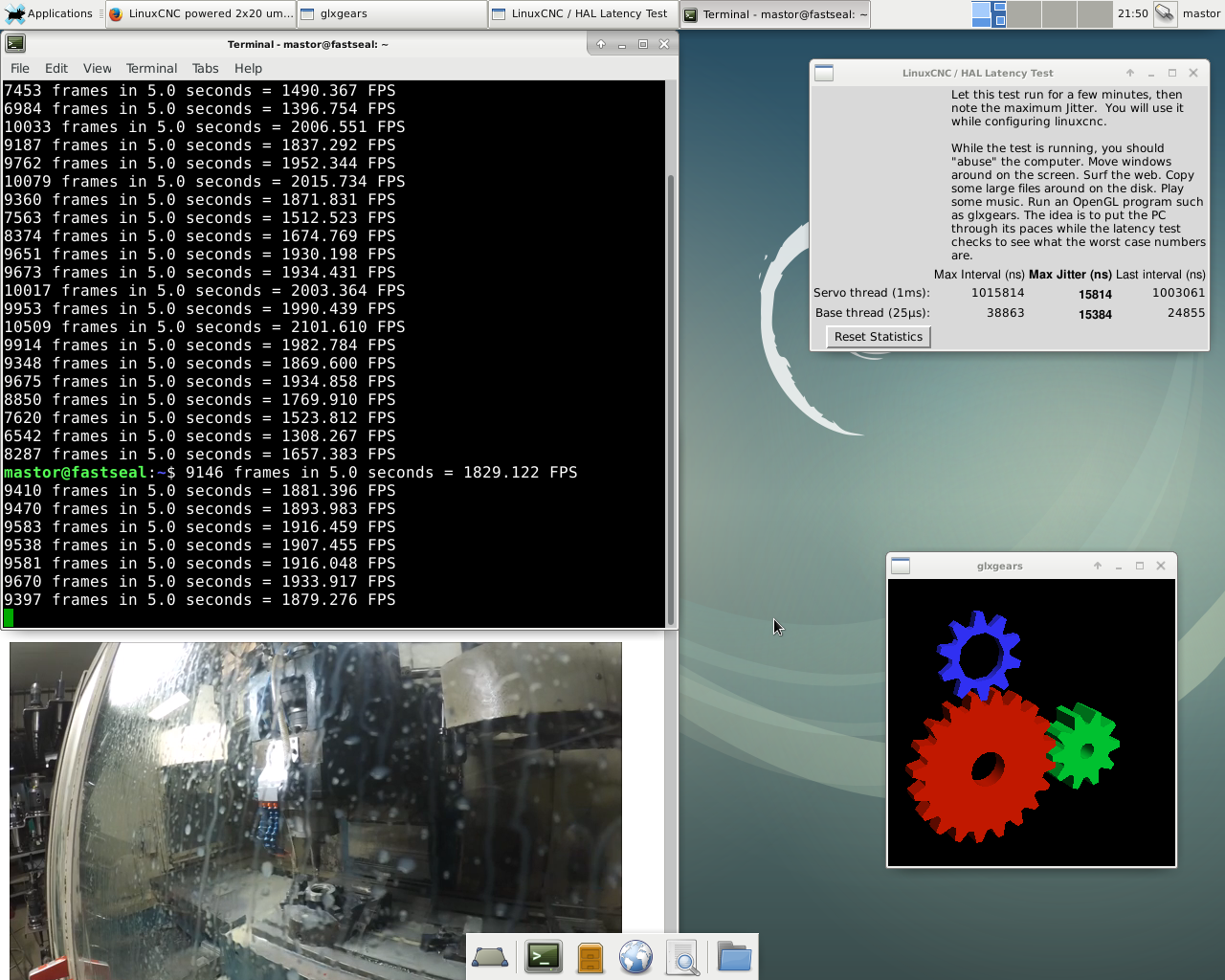1225x980 pixels.
Task: Click the mastor@fastseal prompt text
Action: click(76, 473)
